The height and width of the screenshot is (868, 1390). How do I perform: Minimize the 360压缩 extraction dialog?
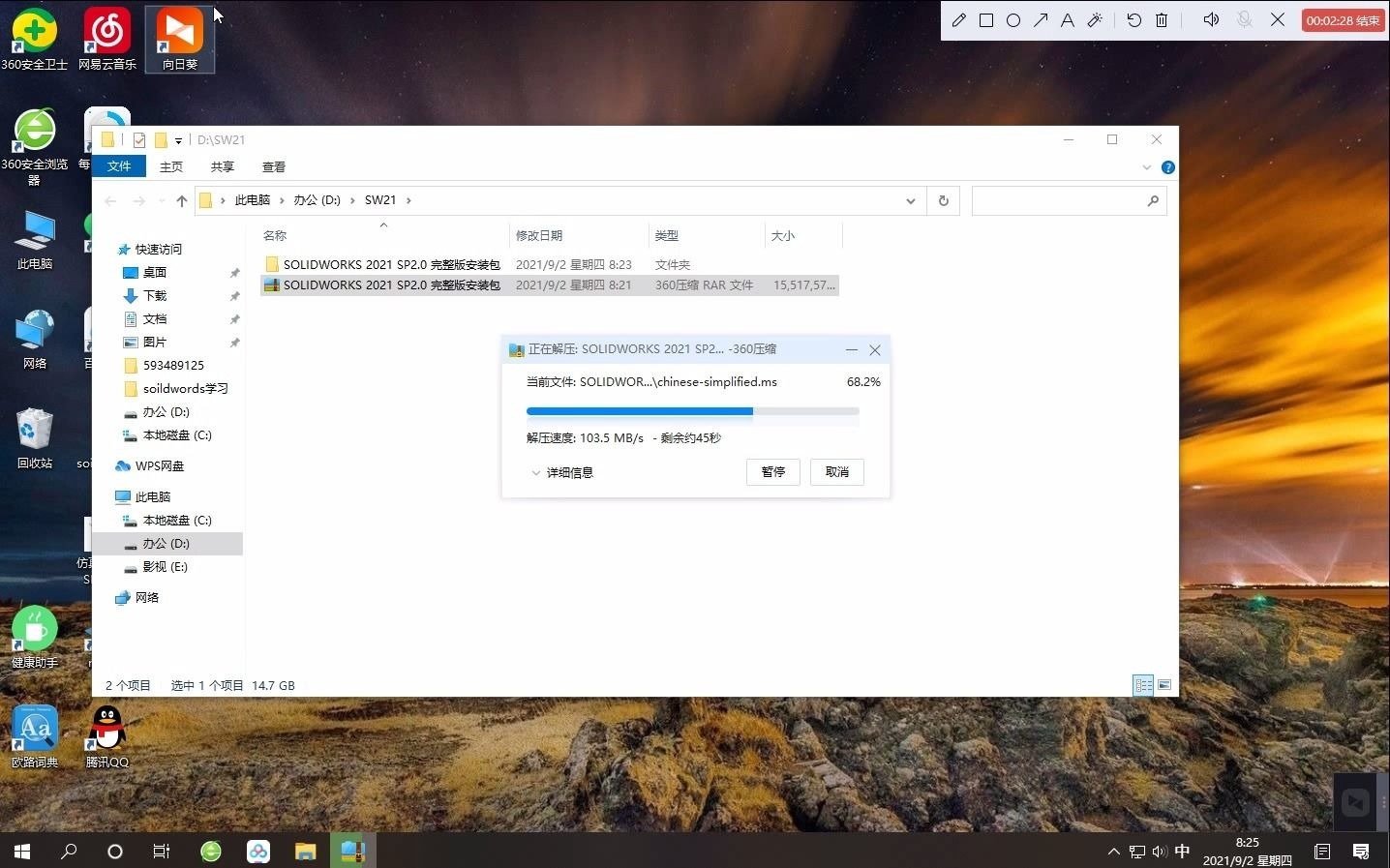852,349
